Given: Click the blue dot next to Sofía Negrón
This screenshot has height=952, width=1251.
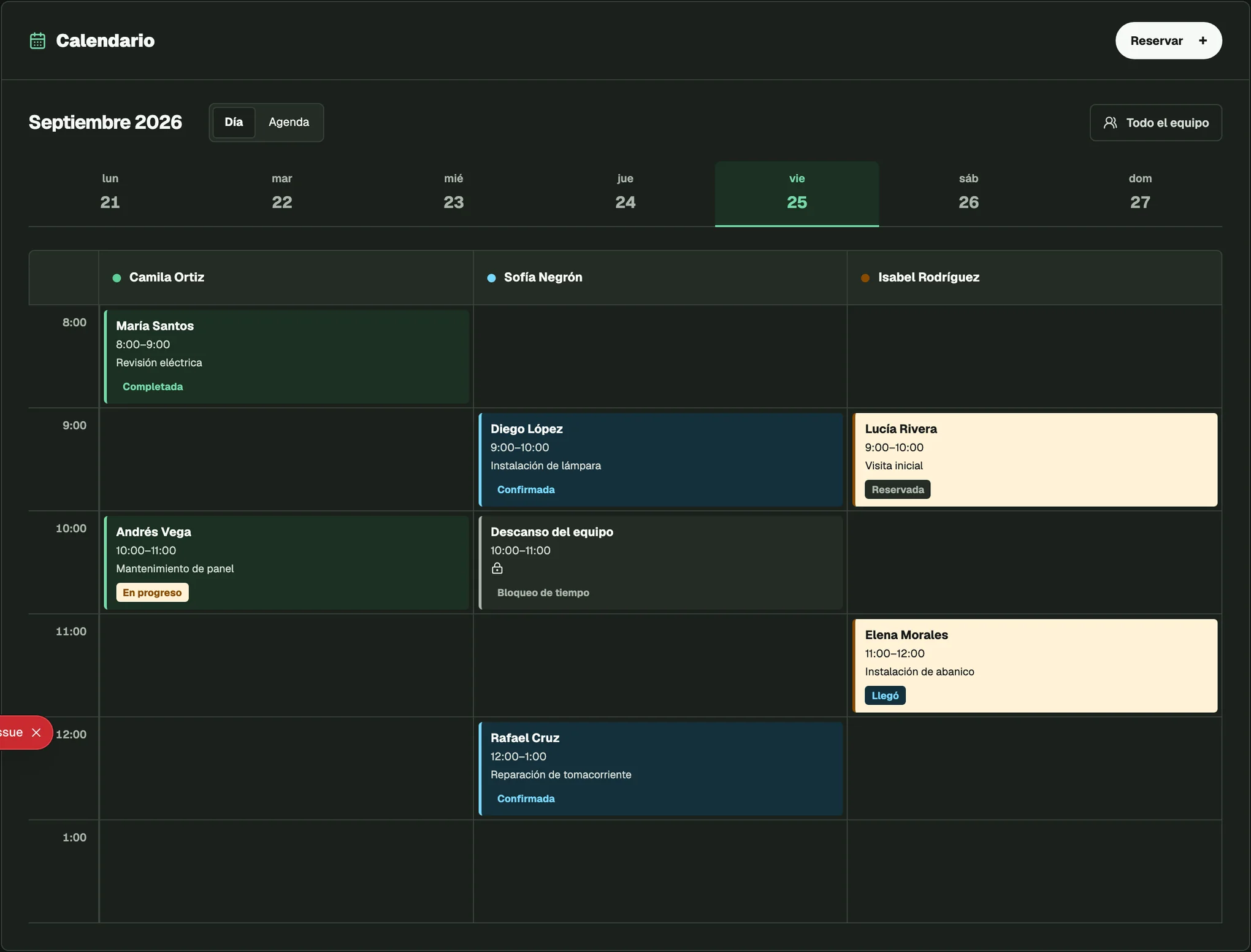Looking at the screenshot, I should click(x=491, y=278).
